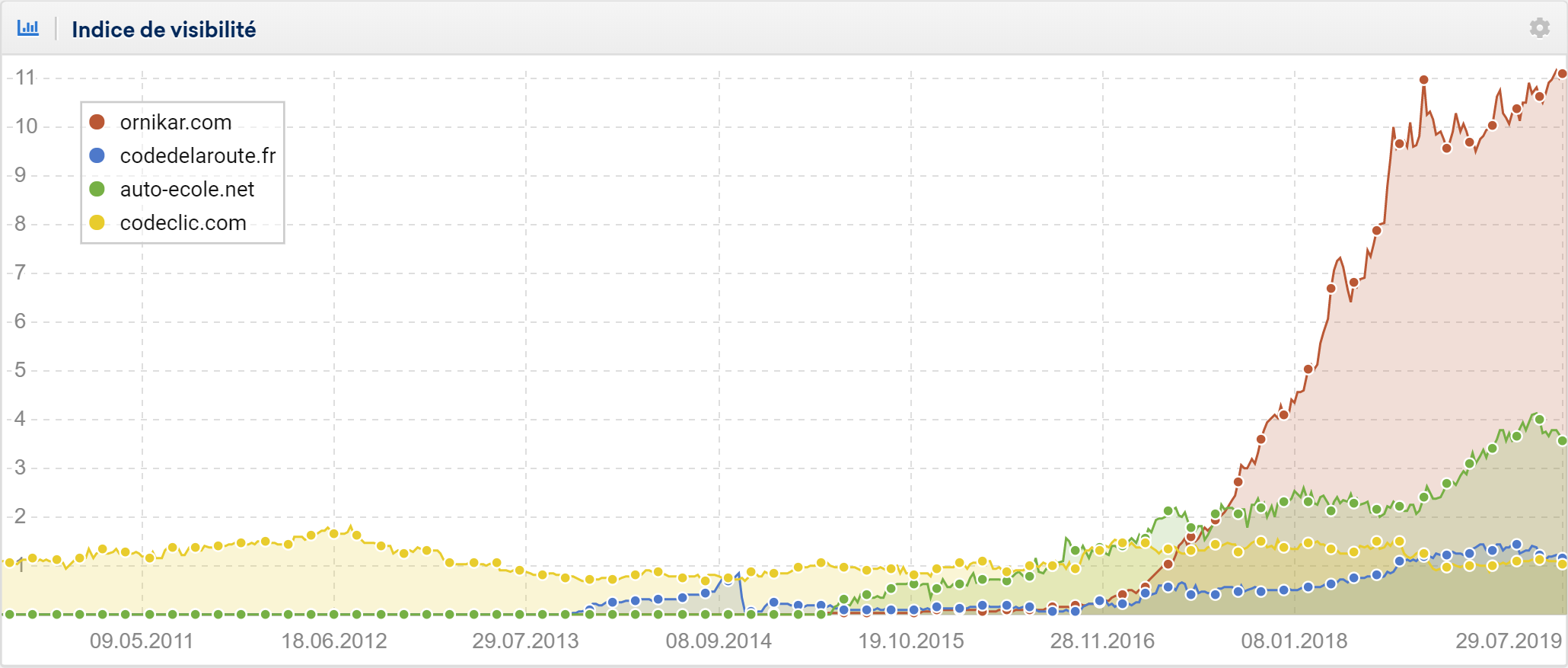Click the y-axis value 10
This screenshot has width=1568, height=668.
pos(25,126)
